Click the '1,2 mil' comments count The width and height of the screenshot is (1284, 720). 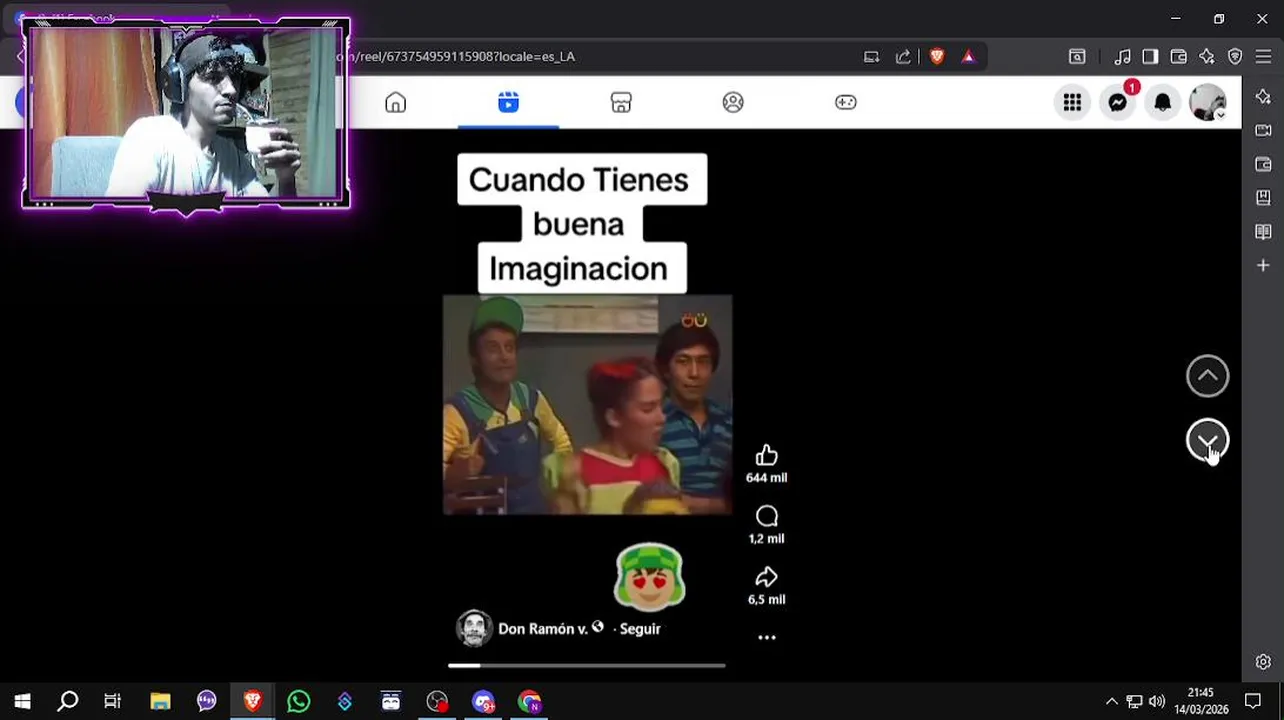[767, 539]
